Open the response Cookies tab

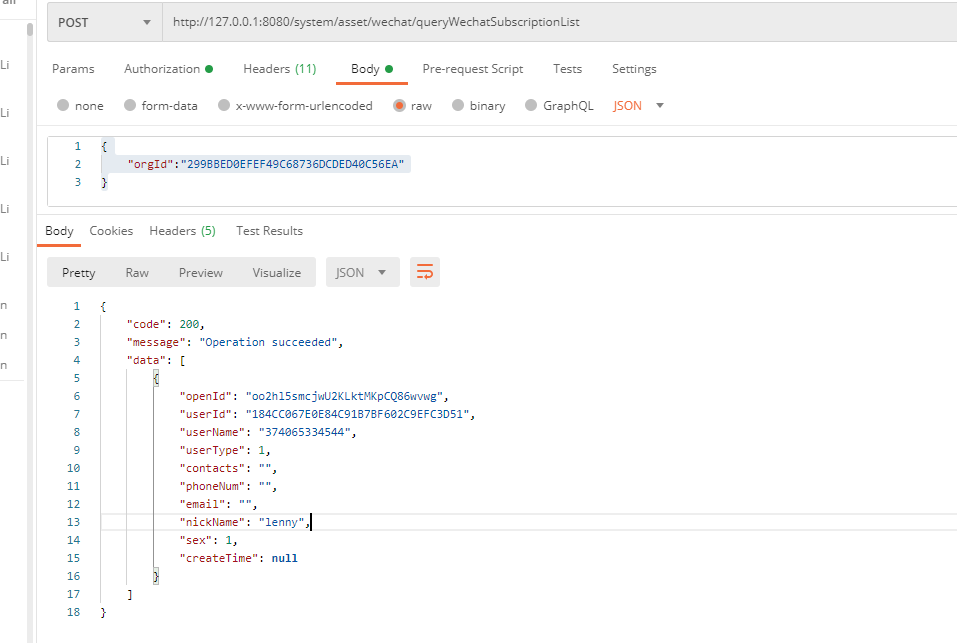[111, 231]
